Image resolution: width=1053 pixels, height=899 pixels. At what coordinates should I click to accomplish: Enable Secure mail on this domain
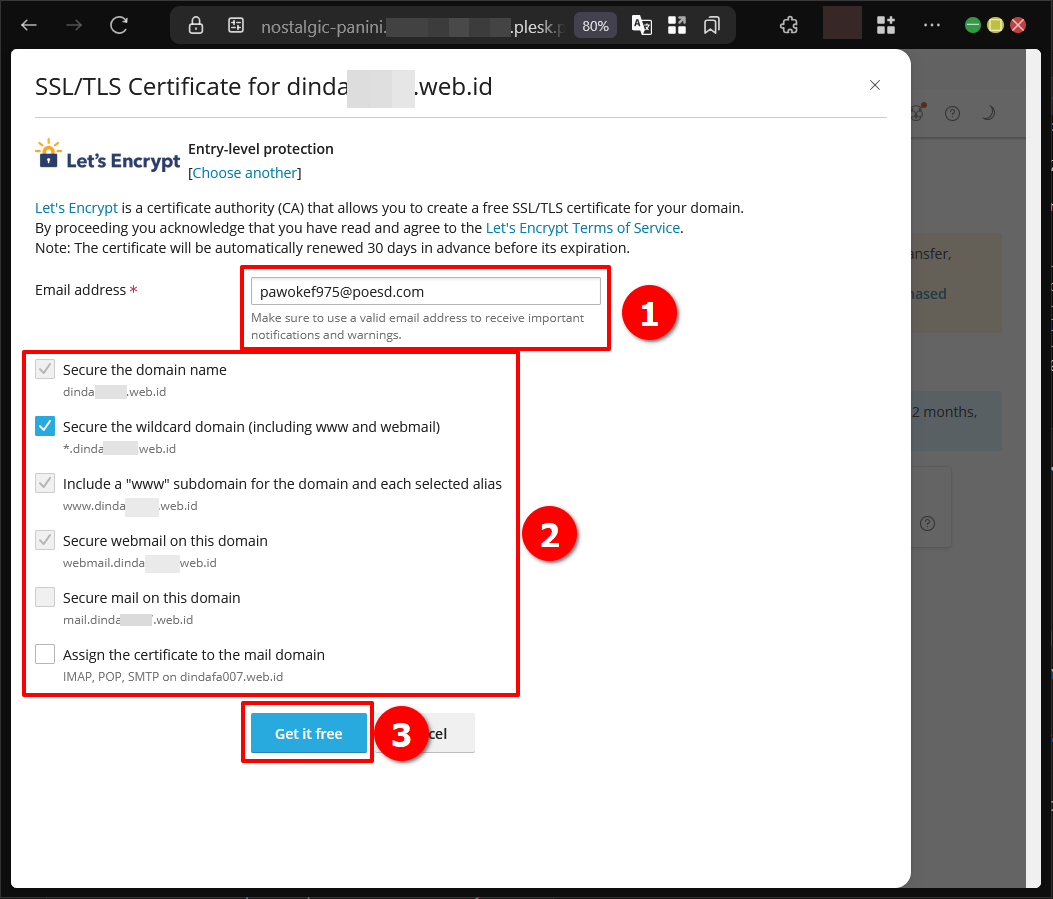[x=45, y=597]
